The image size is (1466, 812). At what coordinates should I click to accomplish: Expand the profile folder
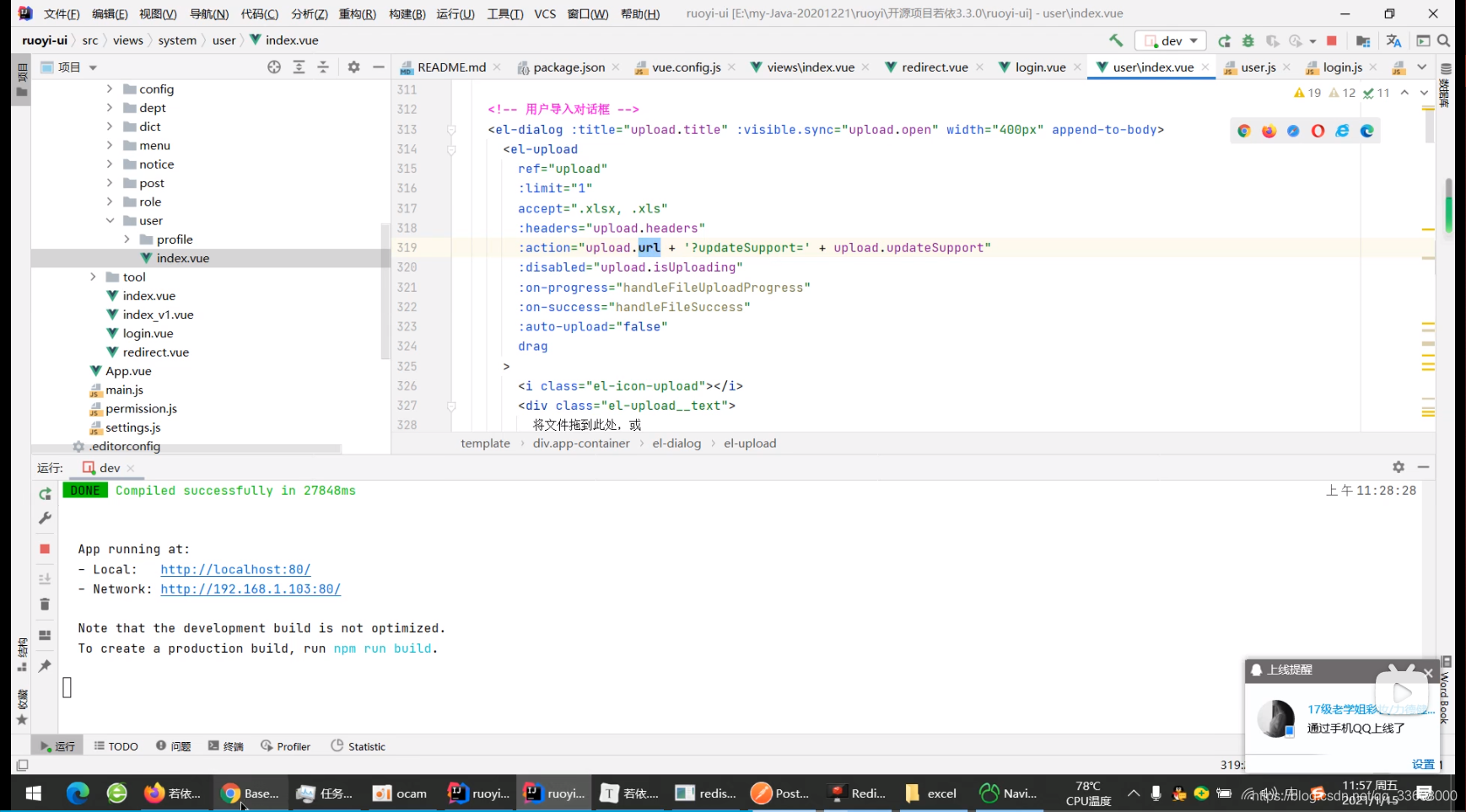pos(127,239)
